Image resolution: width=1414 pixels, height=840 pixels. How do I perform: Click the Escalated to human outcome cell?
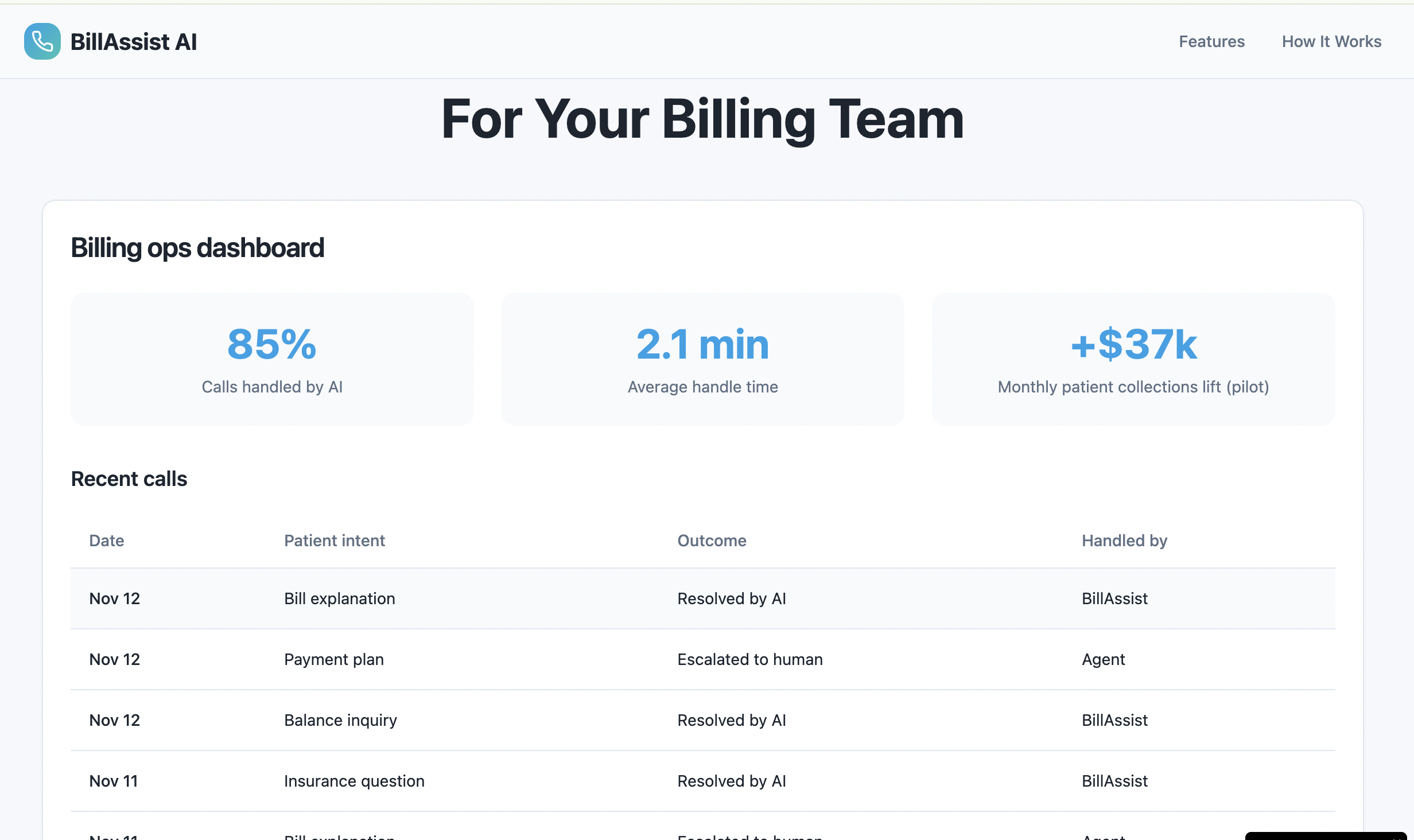[750, 659]
